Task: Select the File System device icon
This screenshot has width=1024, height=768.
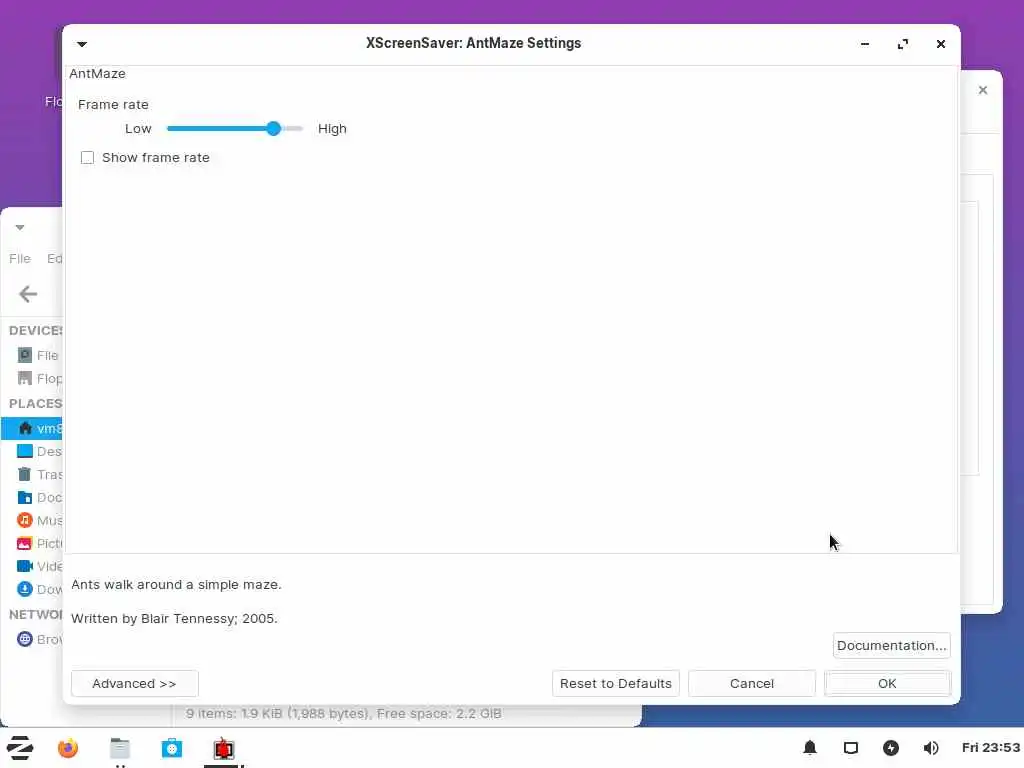Action: (x=25, y=355)
